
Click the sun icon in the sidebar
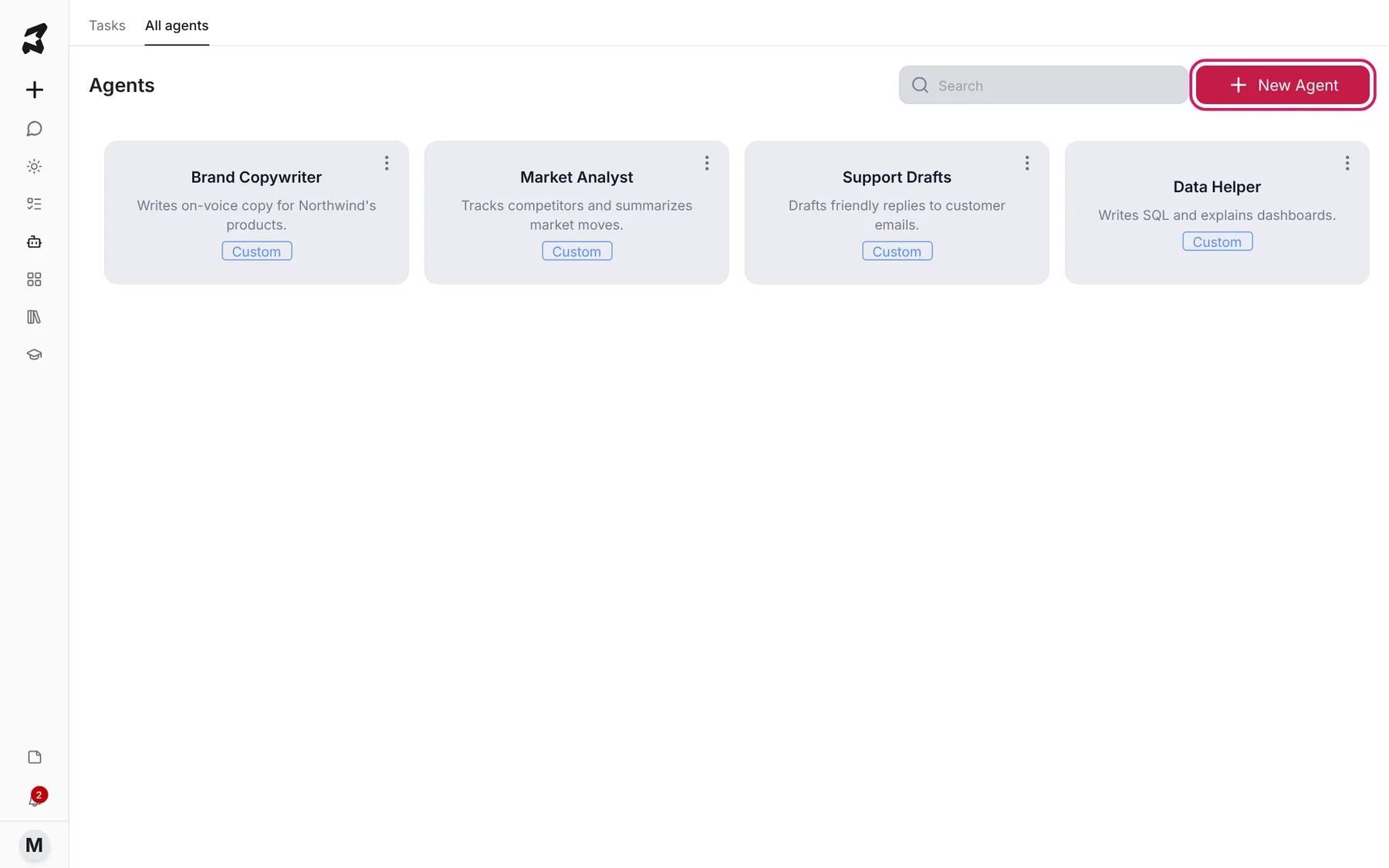click(34, 166)
